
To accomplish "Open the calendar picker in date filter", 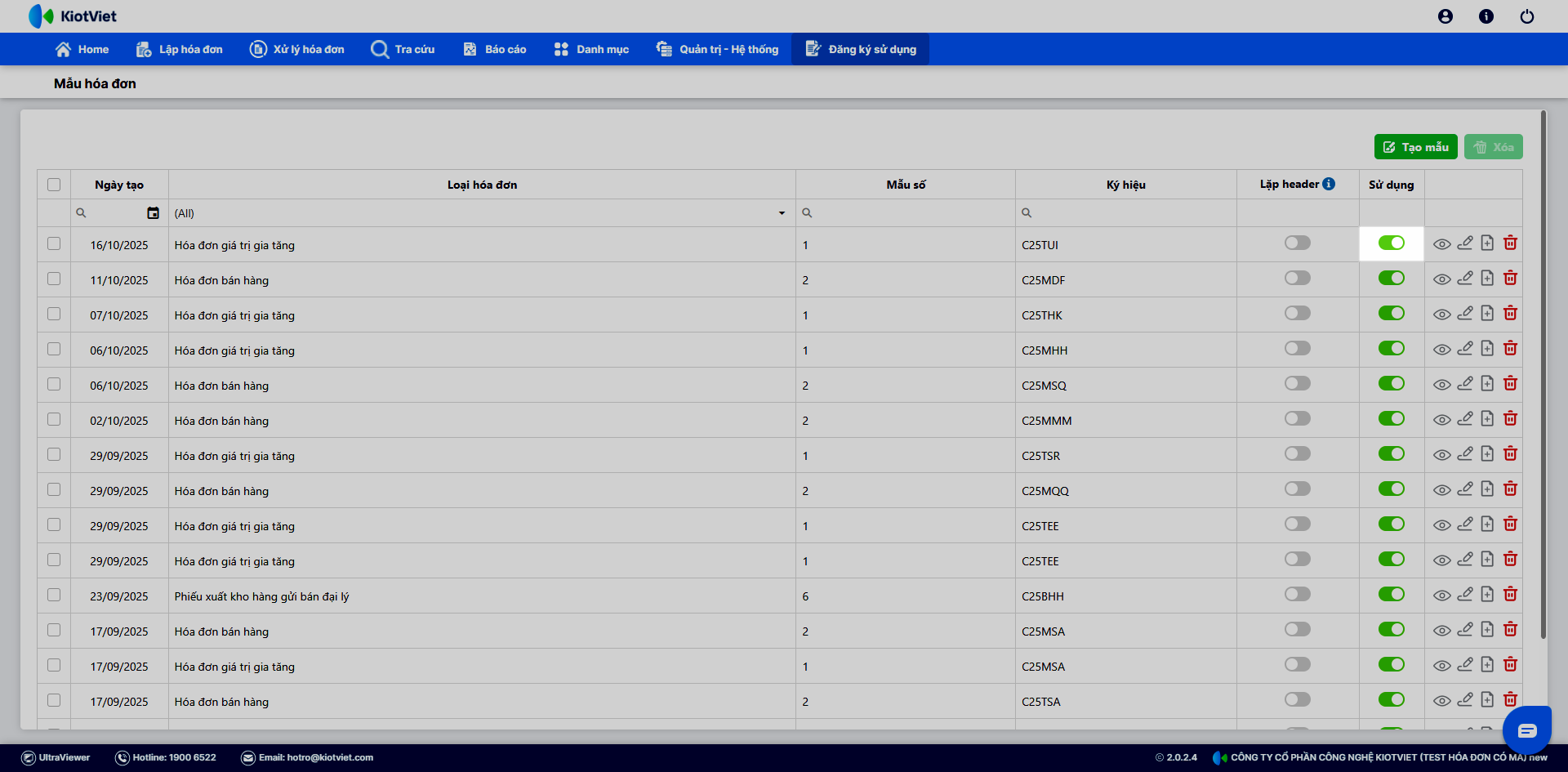I will [x=153, y=213].
